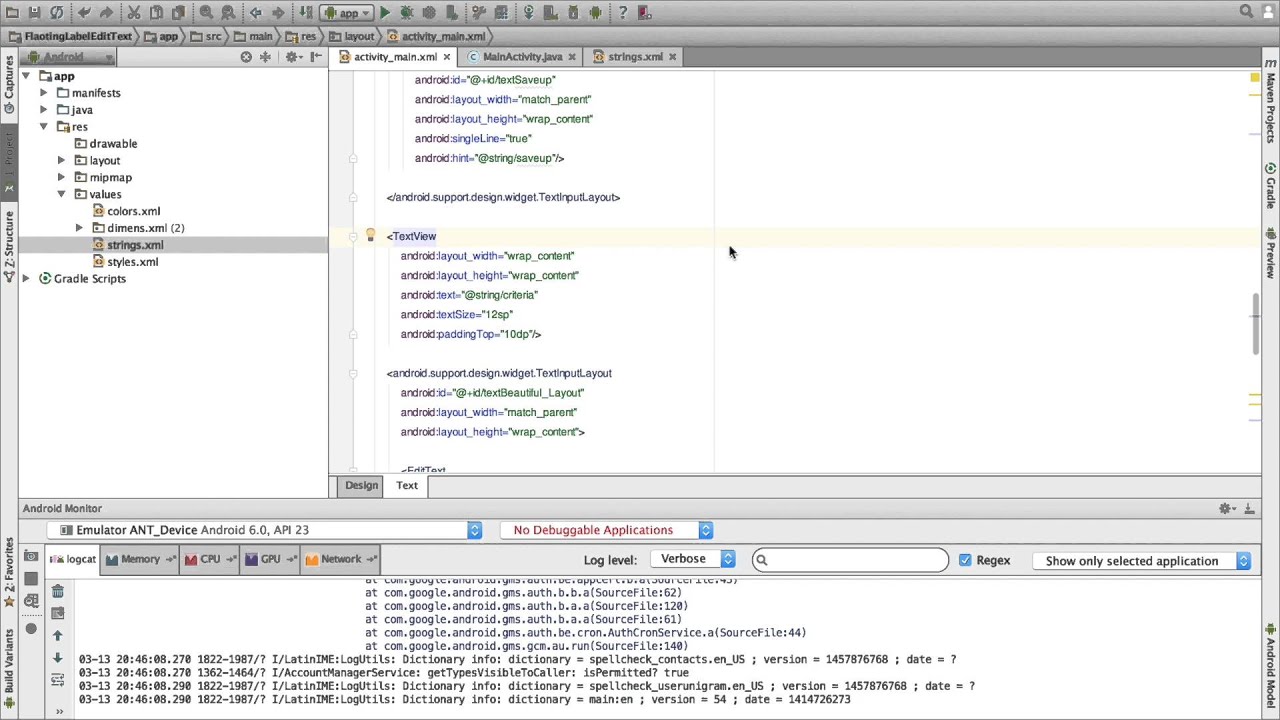The width and height of the screenshot is (1280, 720).
Task: Switch to the MainActivity.java tab
Action: [x=522, y=57]
